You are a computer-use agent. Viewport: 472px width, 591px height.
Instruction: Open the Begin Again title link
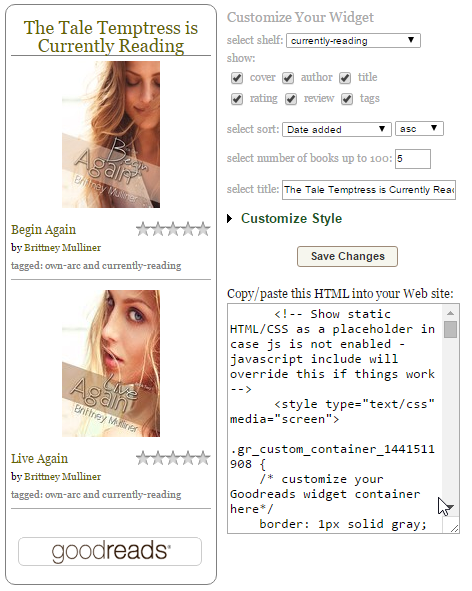pyautogui.click(x=43, y=230)
